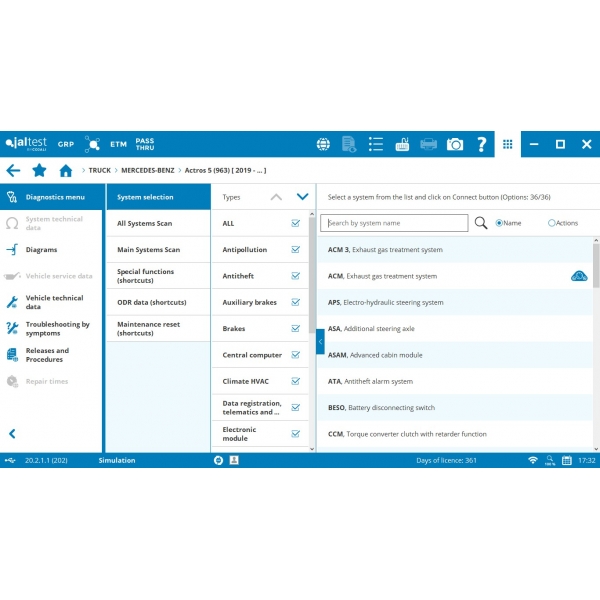Collapse the left sidebar with bottom chevron
600x600 pixels.
click(x=12, y=433)
